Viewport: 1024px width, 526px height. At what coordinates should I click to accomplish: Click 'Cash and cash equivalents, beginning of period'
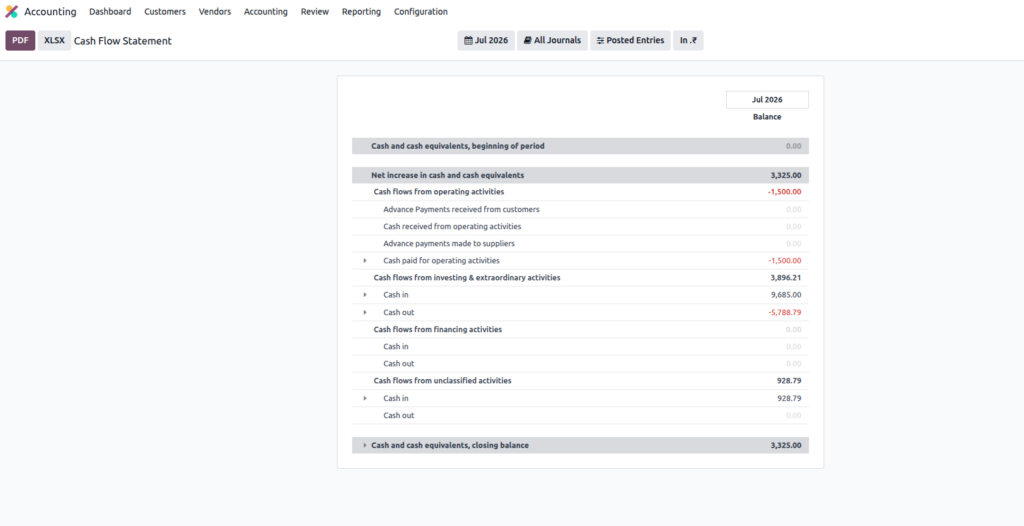(x=458, y=146)
